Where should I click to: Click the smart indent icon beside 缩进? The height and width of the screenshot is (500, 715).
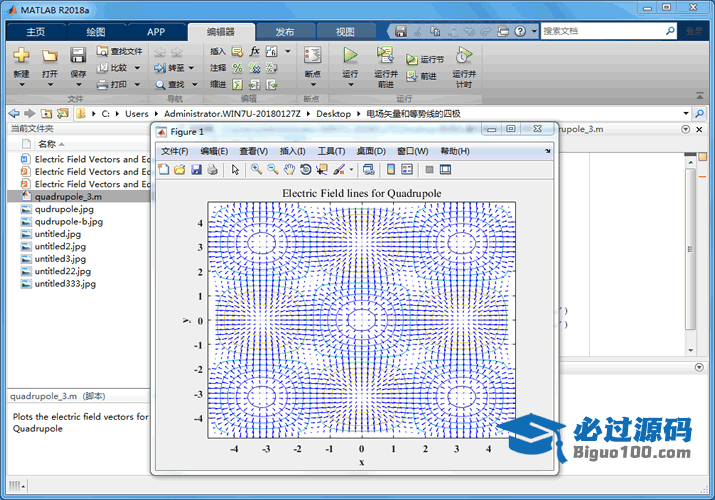click(x=237, y=84)
